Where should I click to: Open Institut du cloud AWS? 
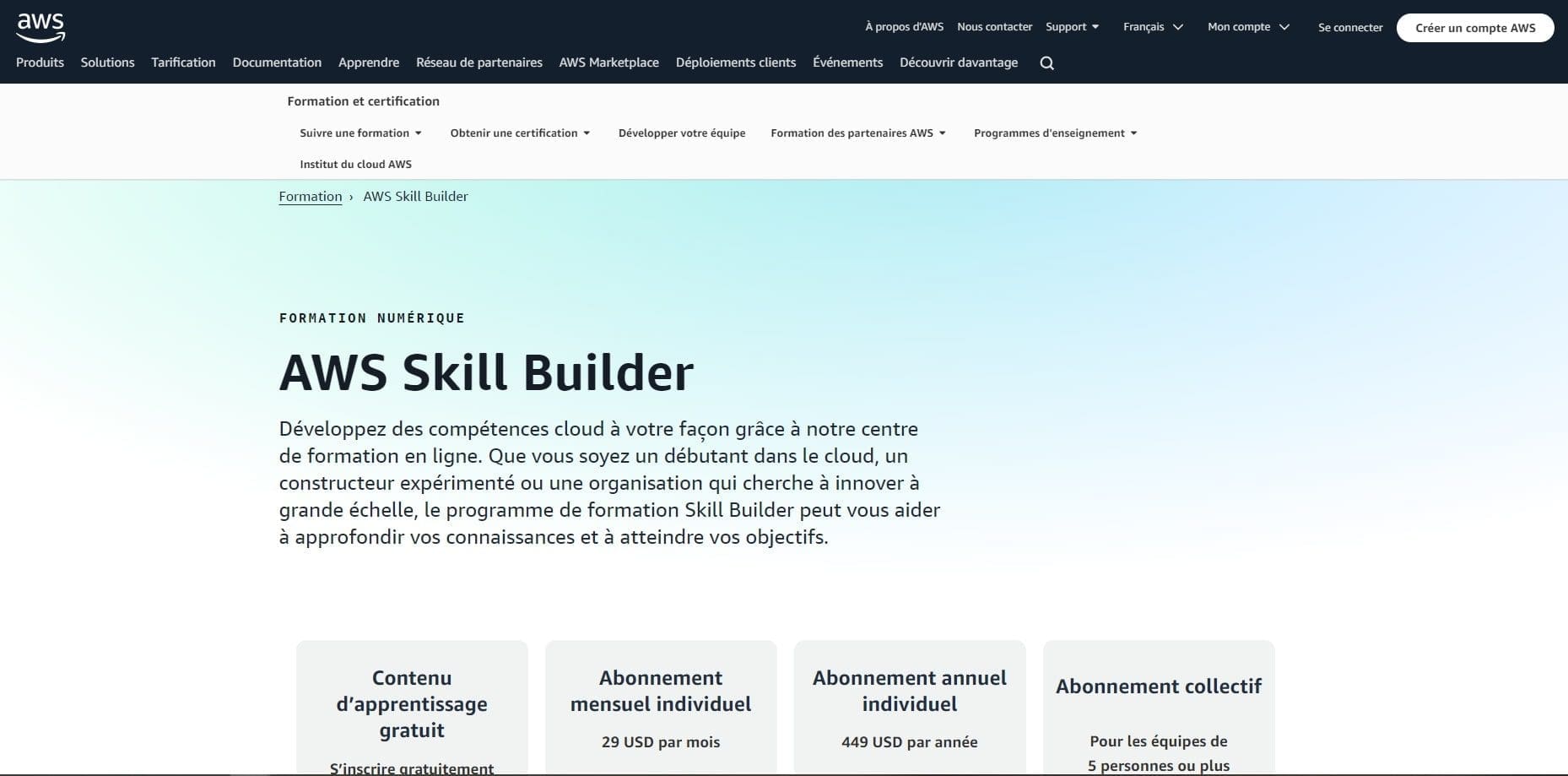click(x=355, y=165)
